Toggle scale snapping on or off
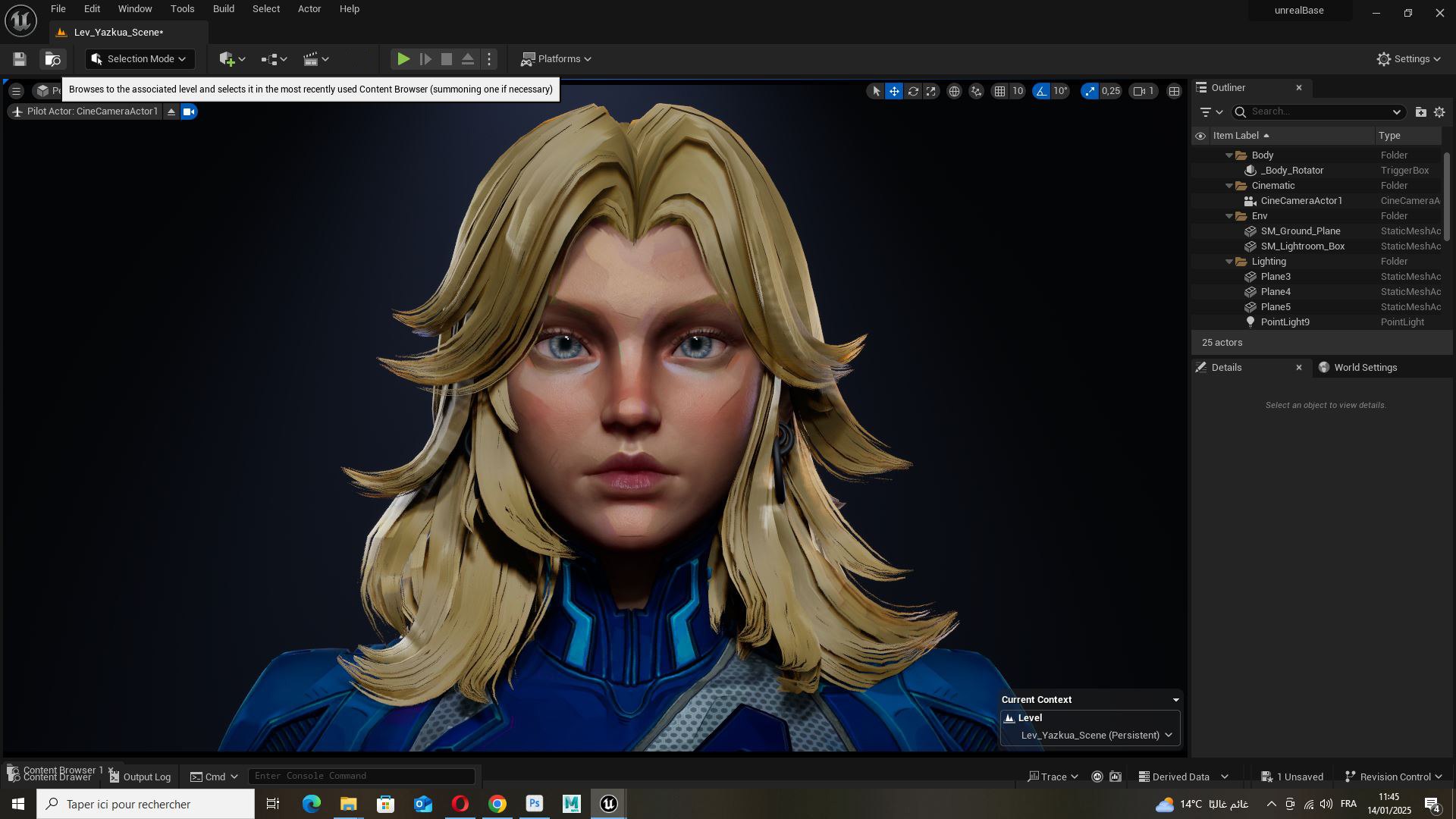1456x819 pixels. point(1090,91)
